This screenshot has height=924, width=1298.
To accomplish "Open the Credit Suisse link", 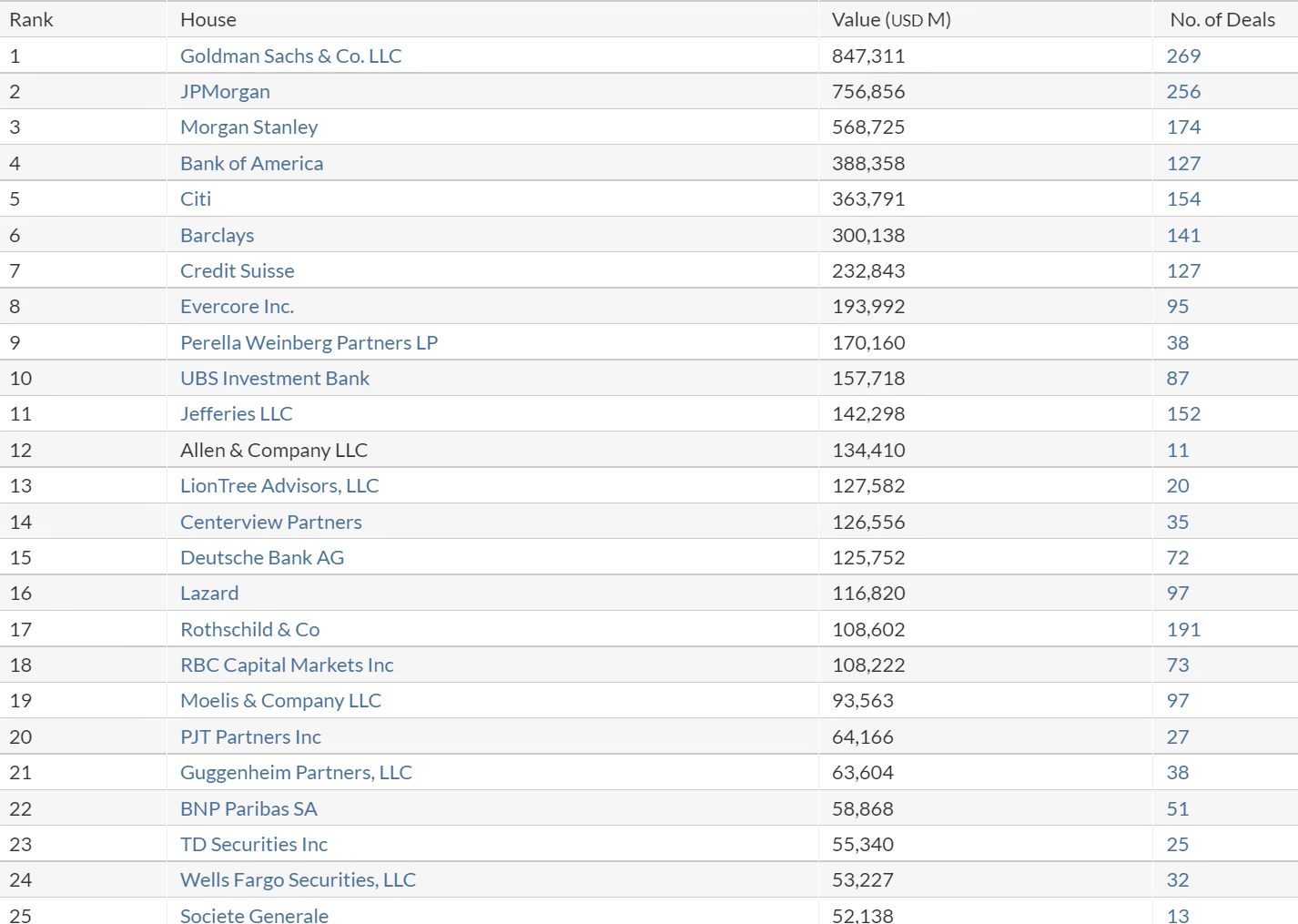I will (237, 270).
